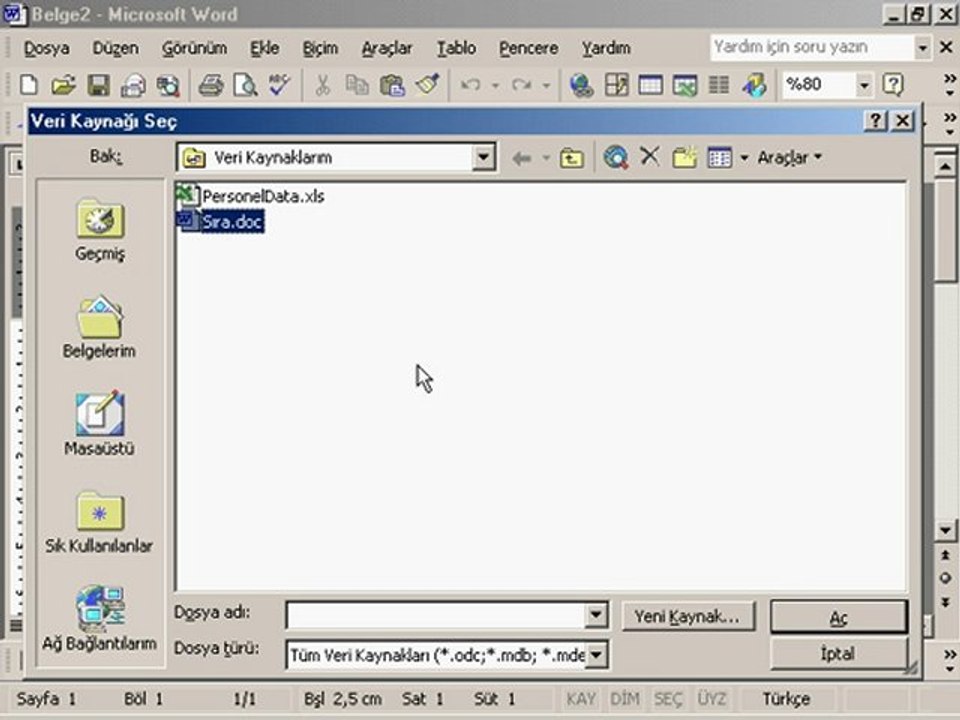Expand the Bak (Look in) folder dropdown
The image size is (960, 720).
484,157
